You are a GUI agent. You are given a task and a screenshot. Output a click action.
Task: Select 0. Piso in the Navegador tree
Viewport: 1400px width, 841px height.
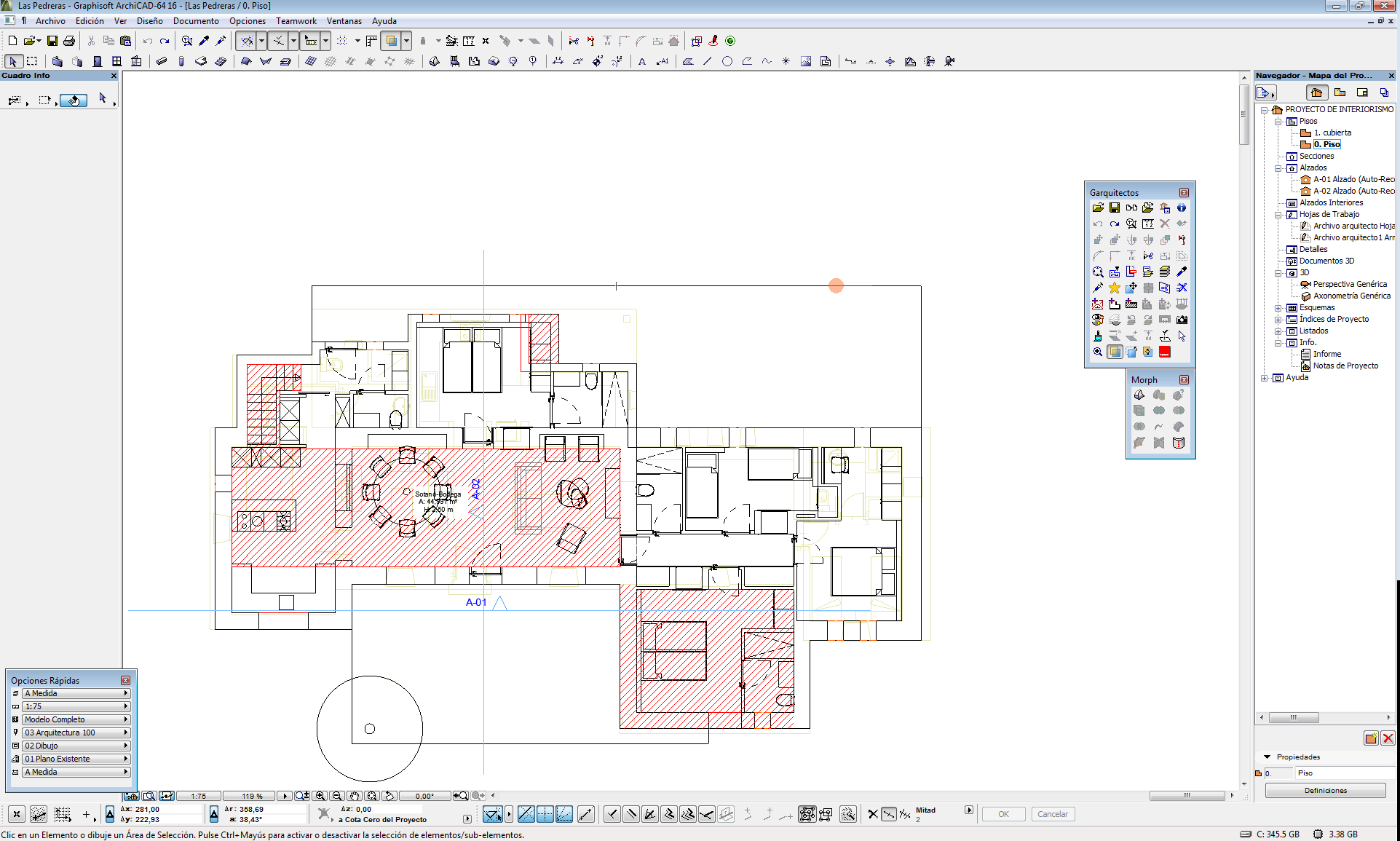[1326, 143]
